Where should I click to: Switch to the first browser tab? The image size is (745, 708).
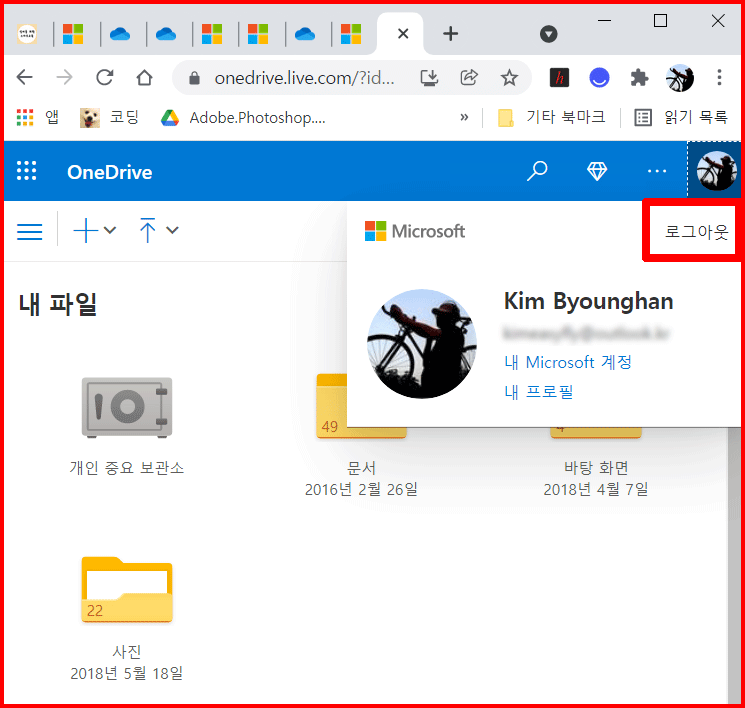tap(27, 34)
